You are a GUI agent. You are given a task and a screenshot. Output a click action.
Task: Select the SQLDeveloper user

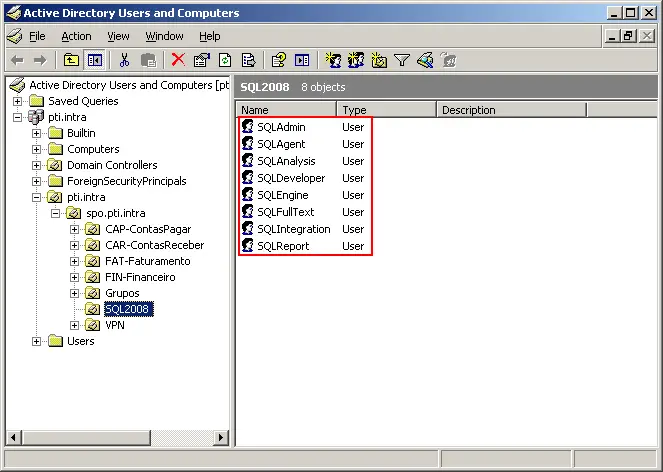291,178
